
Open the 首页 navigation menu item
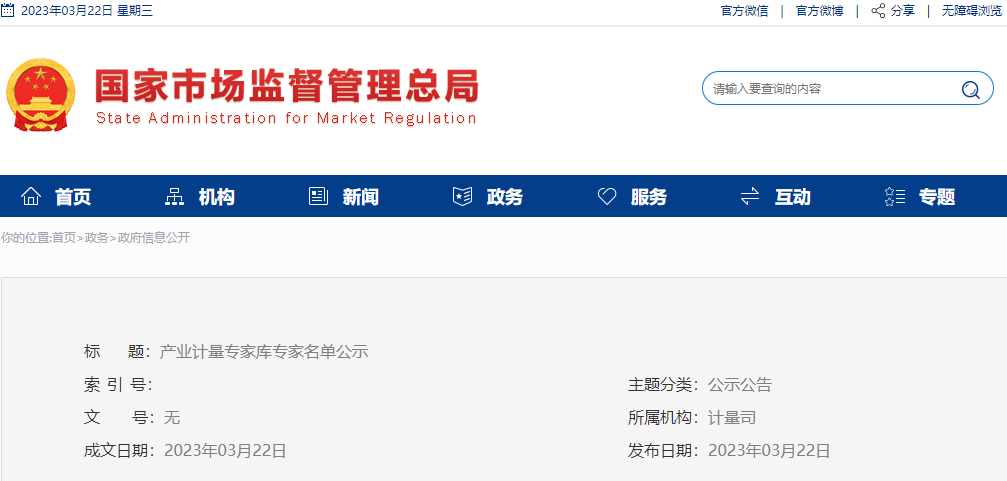pyautogui.click(x=73, y=197)
